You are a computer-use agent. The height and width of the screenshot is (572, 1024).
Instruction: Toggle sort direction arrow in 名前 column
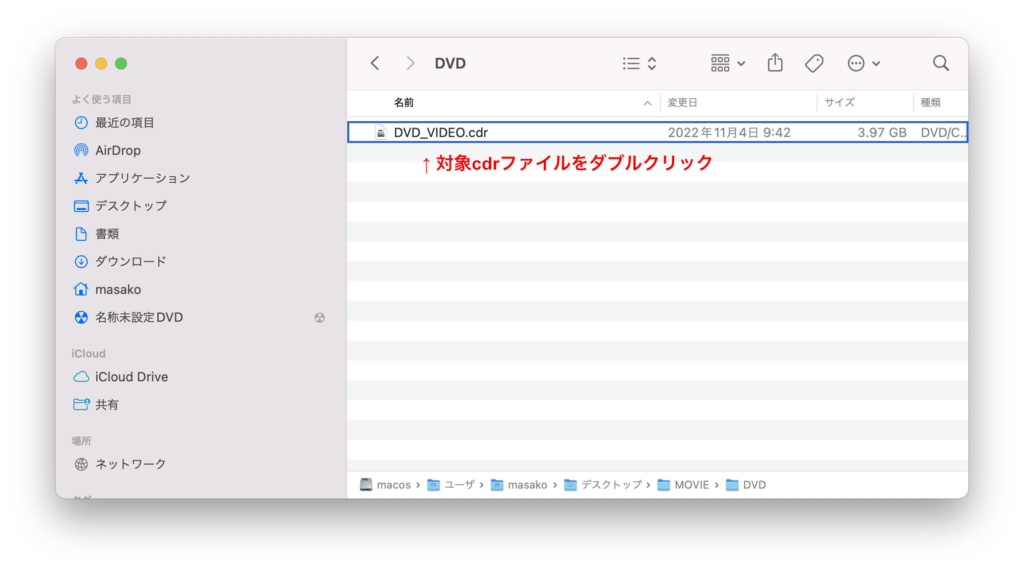(x=647, y=103)
